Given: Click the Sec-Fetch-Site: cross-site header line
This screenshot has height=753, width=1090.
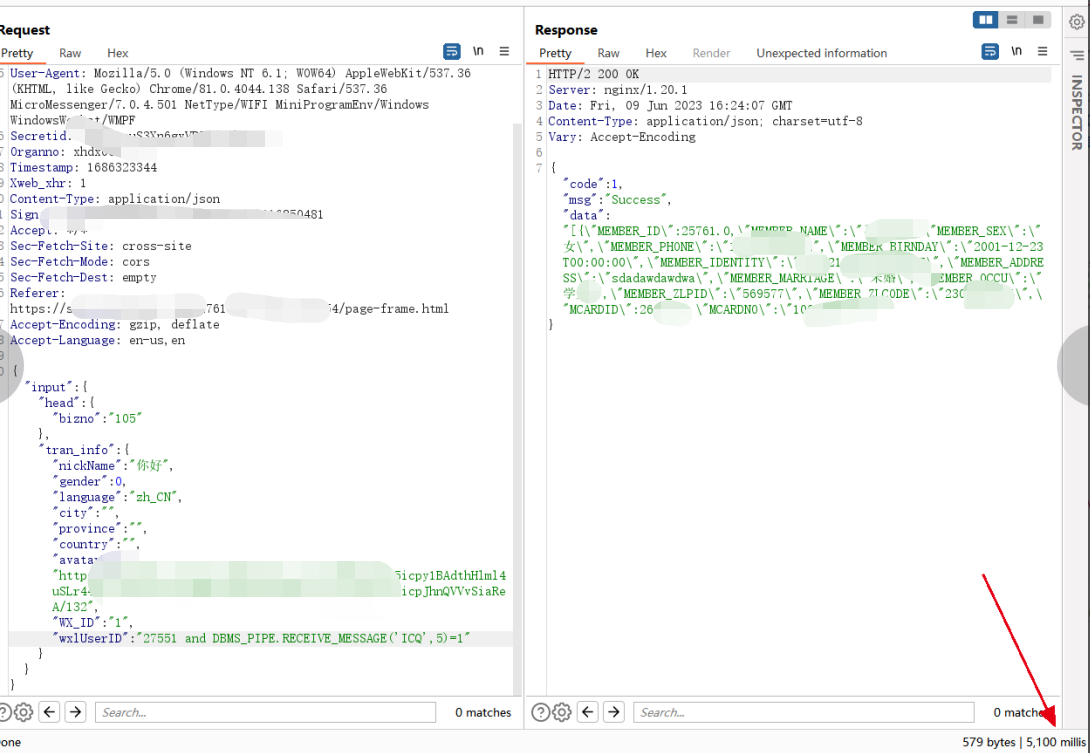Looking at the screenshot, I should 101,246.
